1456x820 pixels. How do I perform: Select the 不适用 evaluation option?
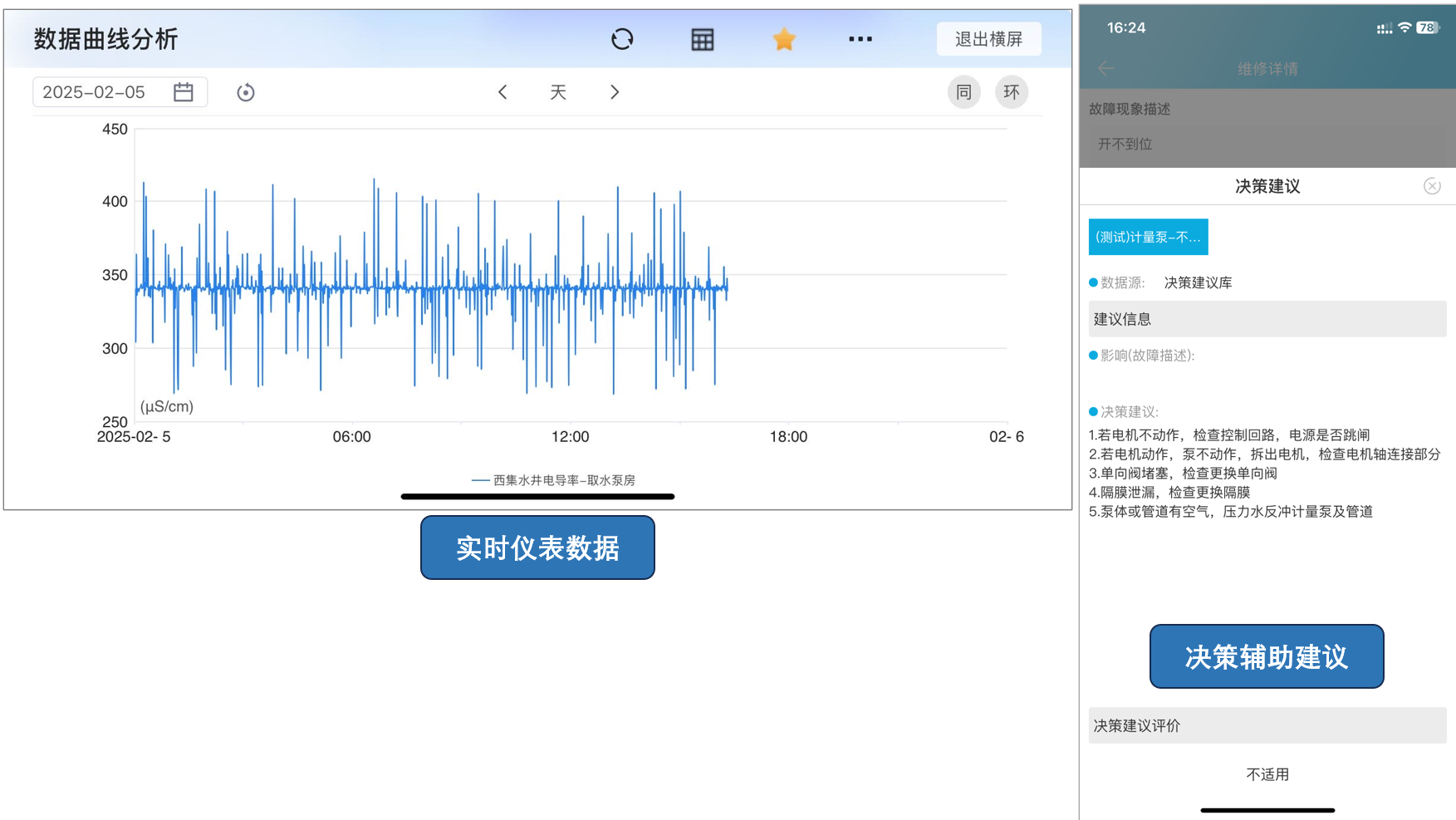(x=1267, y=774)
